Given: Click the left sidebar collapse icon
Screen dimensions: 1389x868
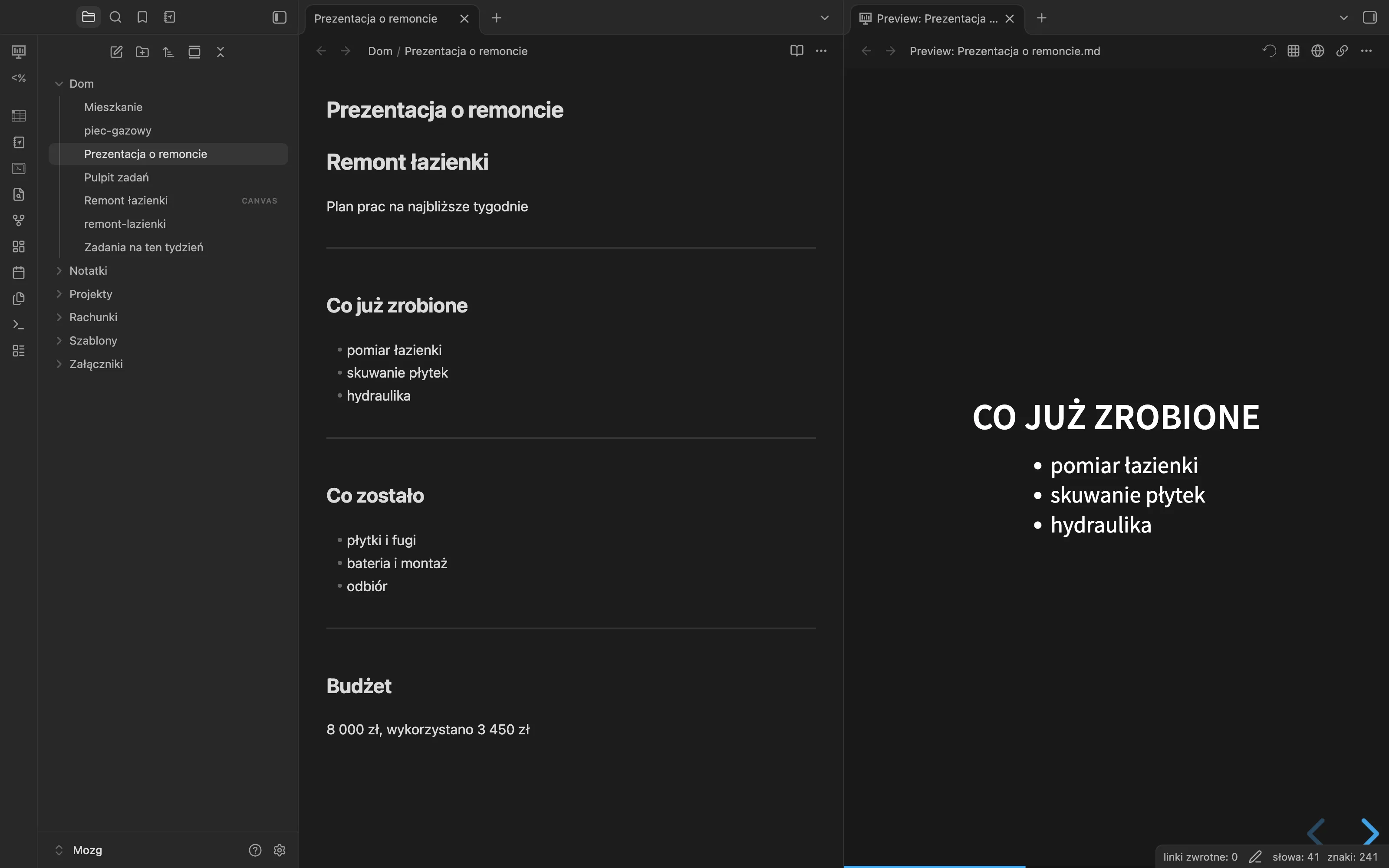Looking at the screenshot, I should point(280,18).
